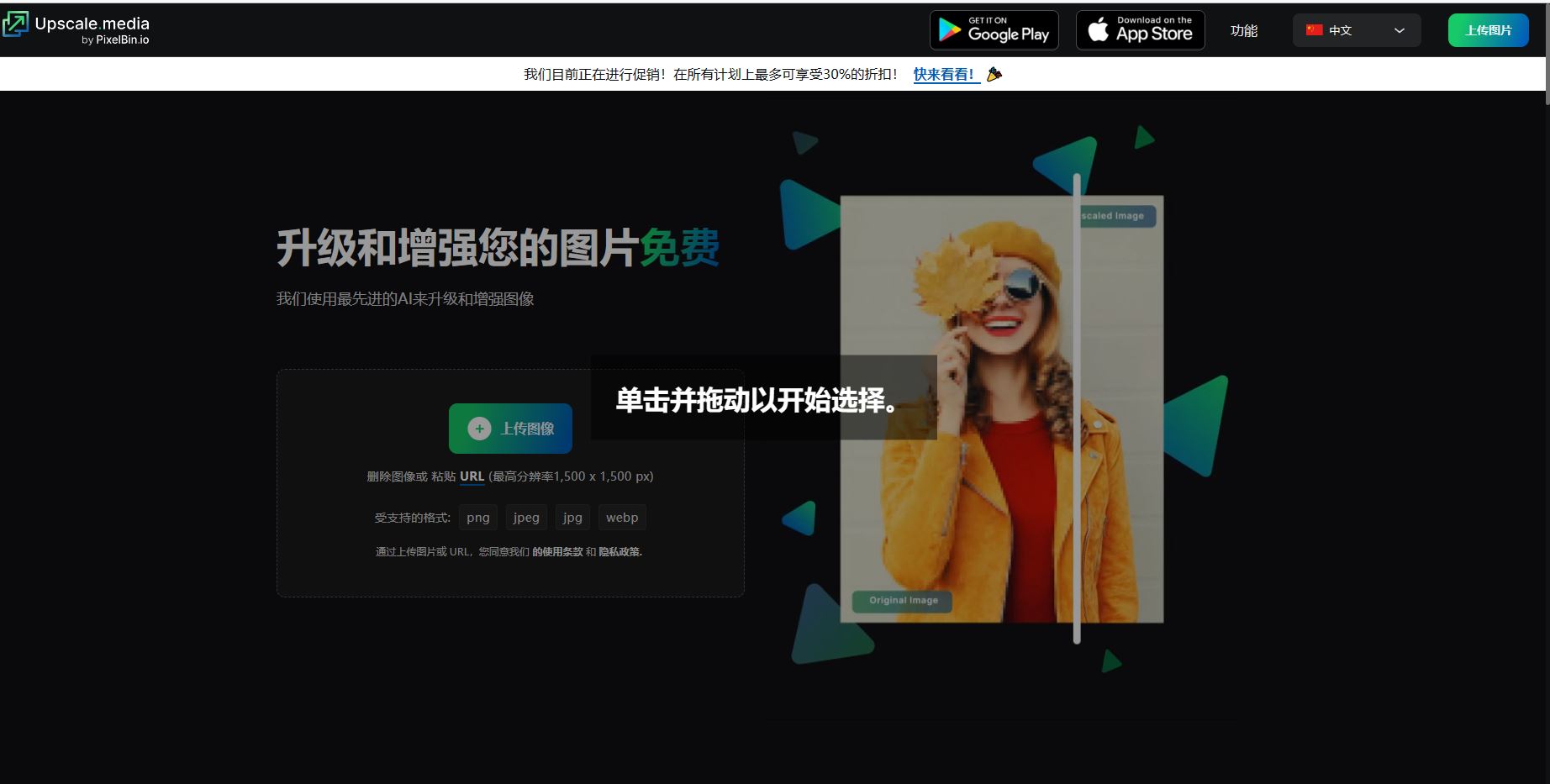Follow the 快来看看! promotion link
Image resolution: width=1550 pixels, height=784 pixels.
point(944,75)
